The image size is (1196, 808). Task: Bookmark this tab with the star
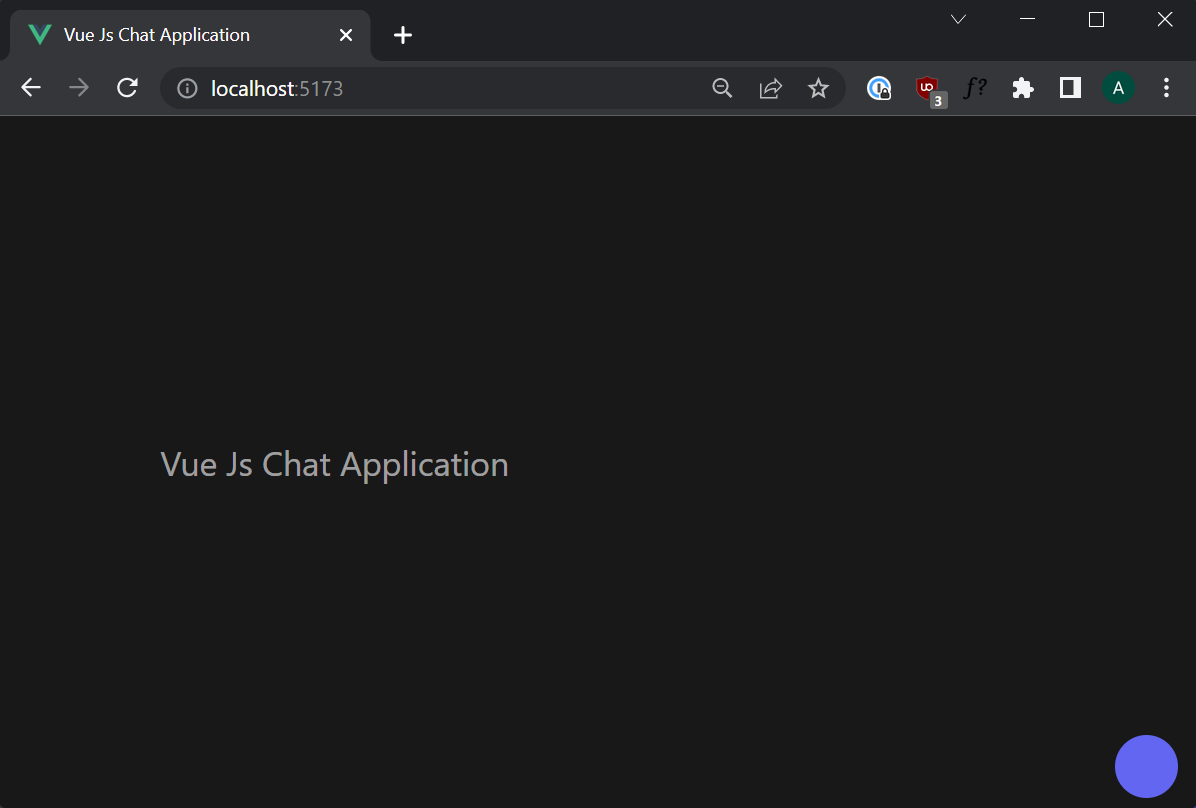point(818,89)
